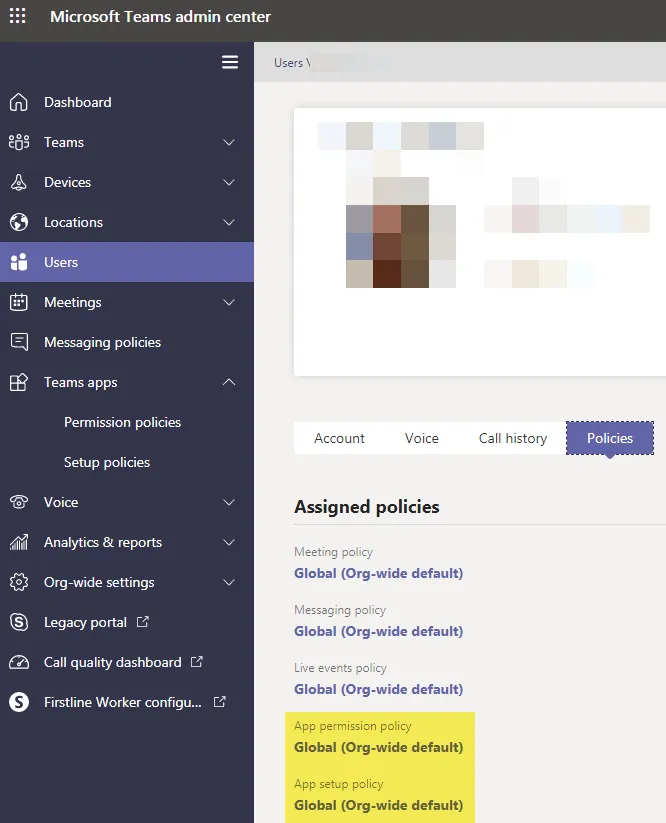Click the Live events policy label
666x823 pixels.
click(x=340, y=668)
